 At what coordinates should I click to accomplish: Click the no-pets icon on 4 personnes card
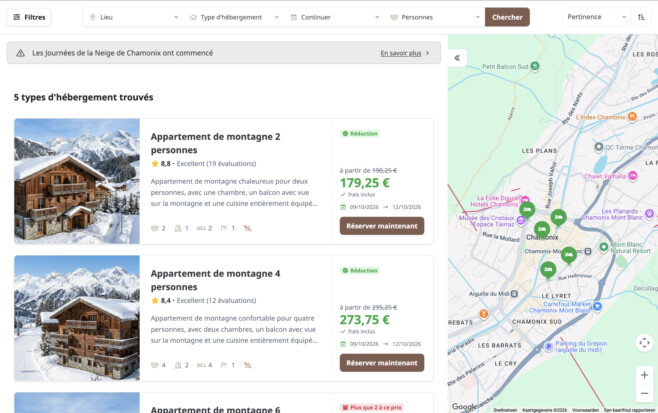pyautogui.click(x=248, y=365)
